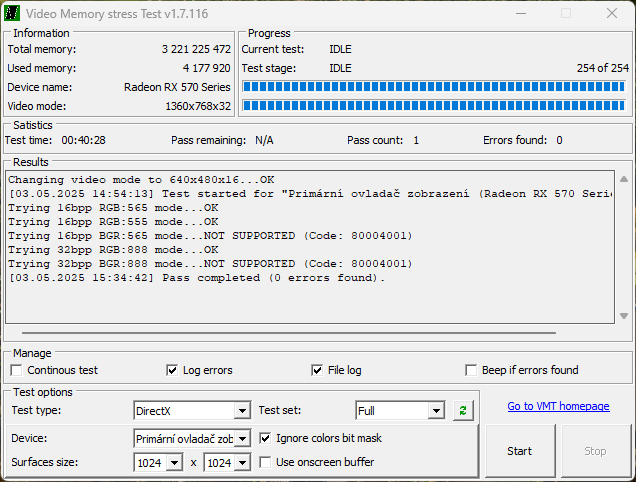Click the Test stage progress bar
Screen dimensions: 636x482
pyautogui.click(x=433, y=86)
